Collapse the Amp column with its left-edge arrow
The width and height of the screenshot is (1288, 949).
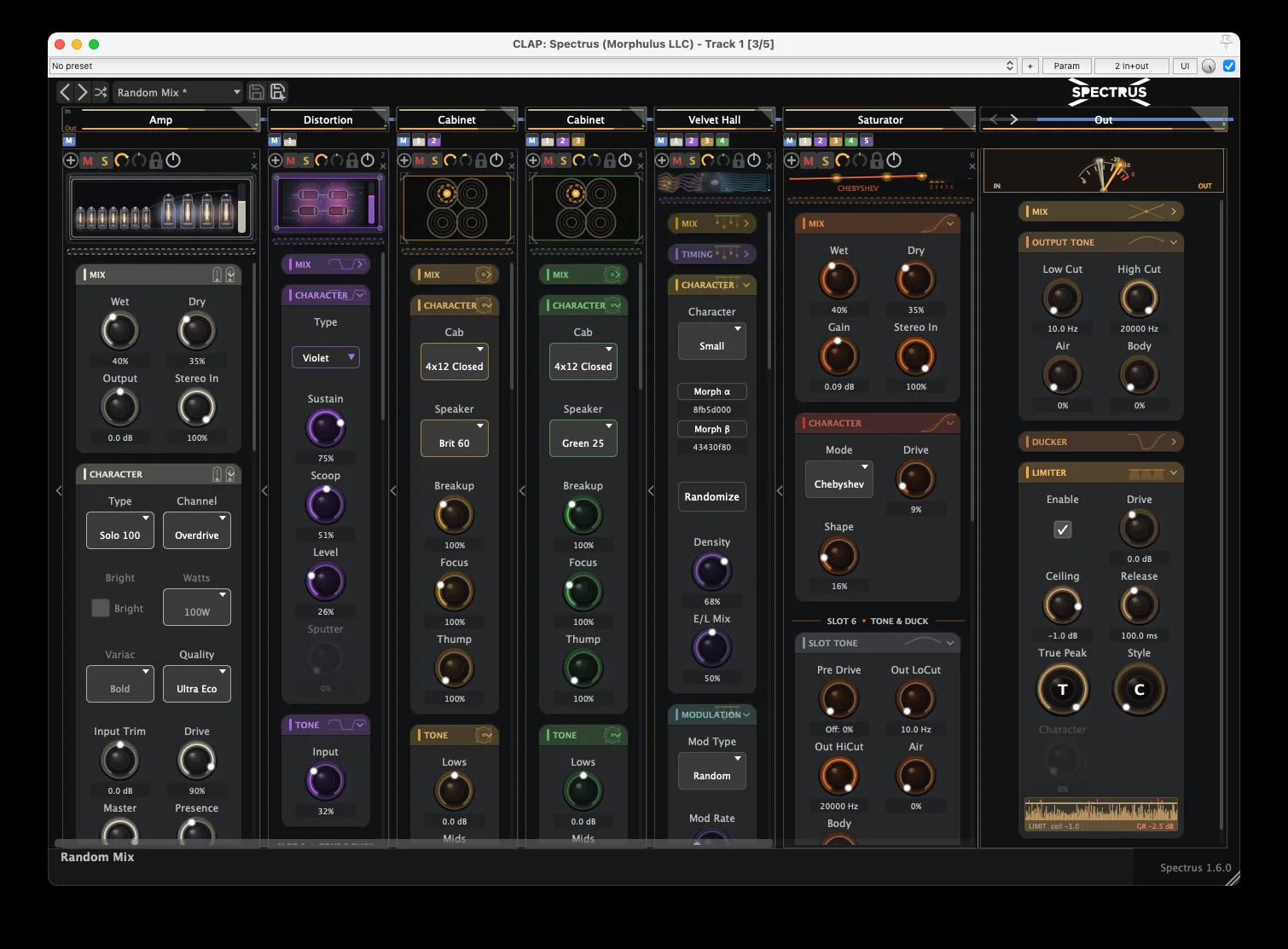(59, 490)
